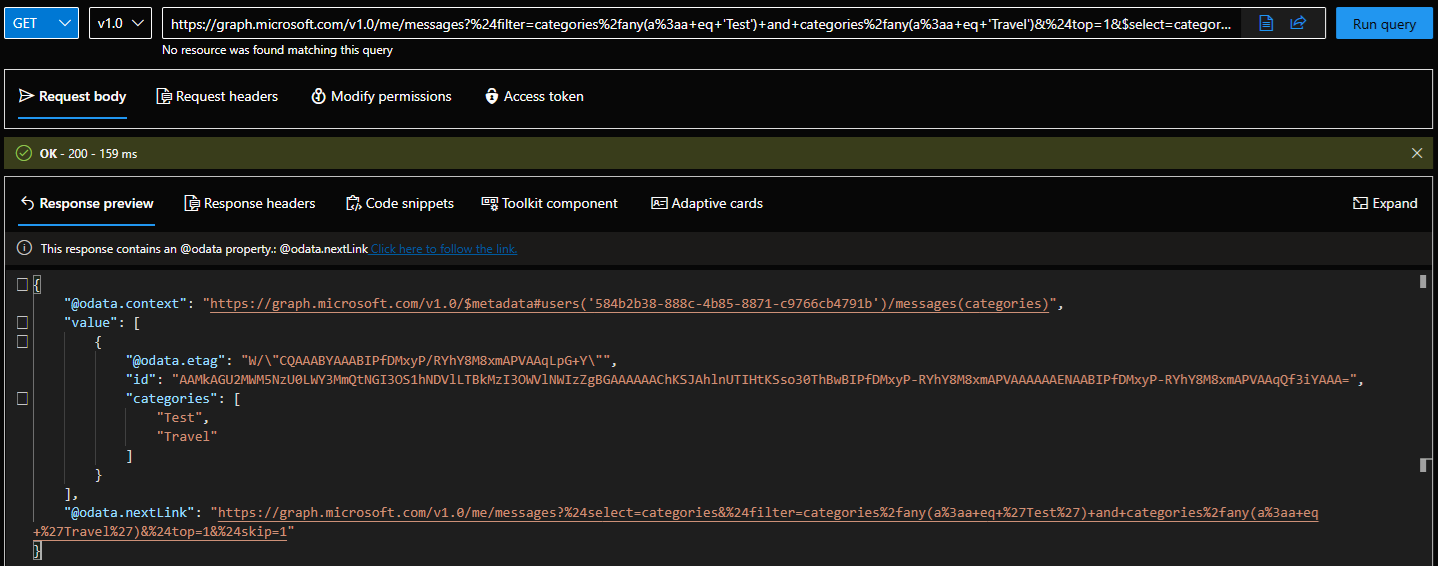The width and height of the screenshot is (1438, 566).
Task: Open the v1.0 version dropdown
Action: coord(120,23)
